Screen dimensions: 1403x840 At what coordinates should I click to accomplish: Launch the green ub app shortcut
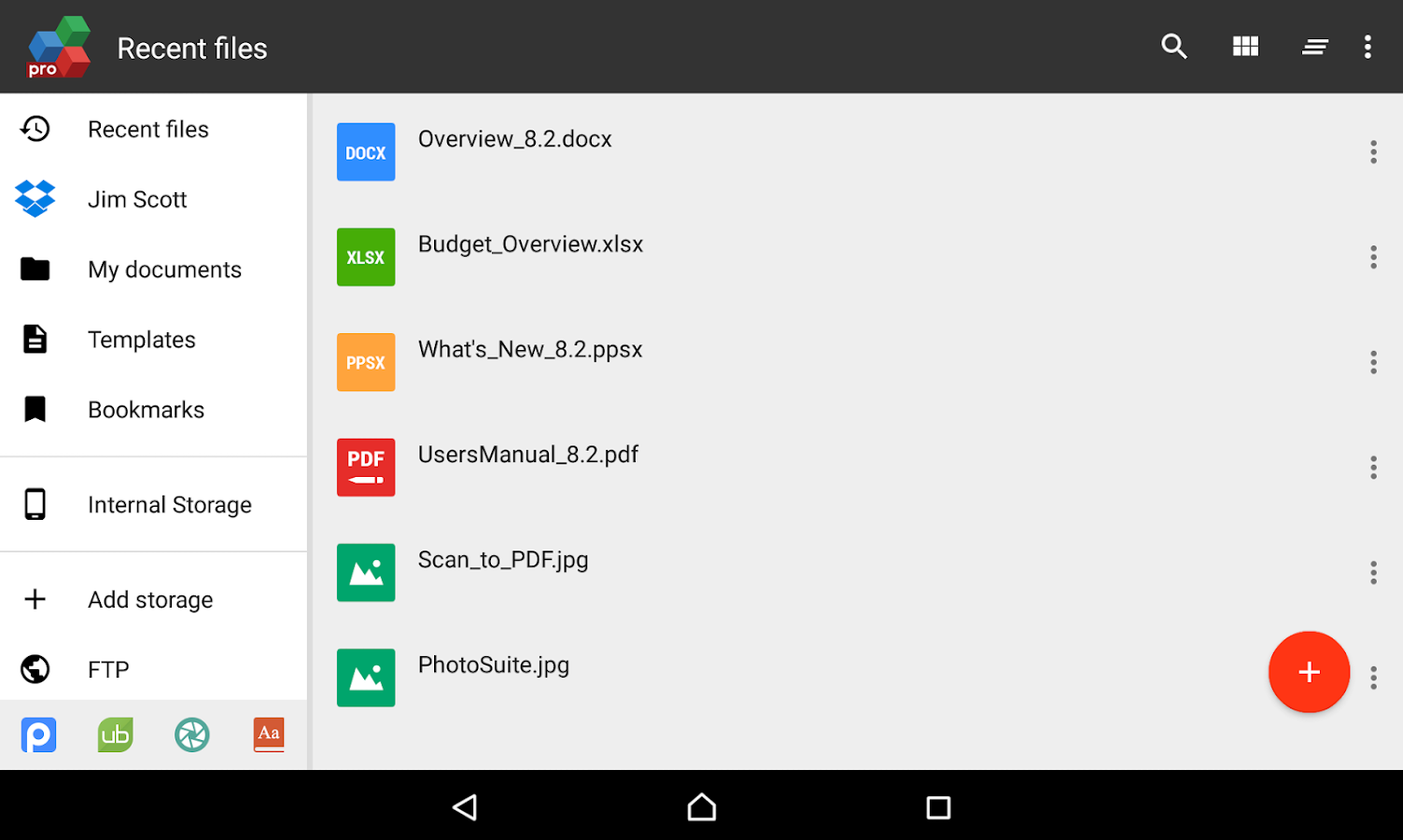point(115,735)
